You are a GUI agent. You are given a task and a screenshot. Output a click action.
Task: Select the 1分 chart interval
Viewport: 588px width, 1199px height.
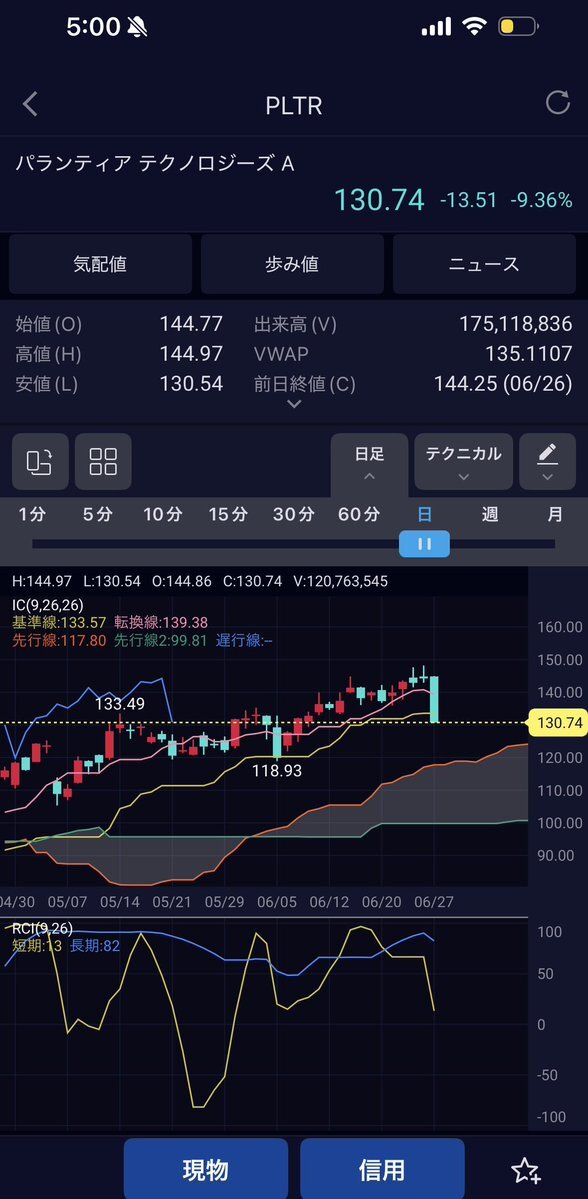[x=32, y=515]
